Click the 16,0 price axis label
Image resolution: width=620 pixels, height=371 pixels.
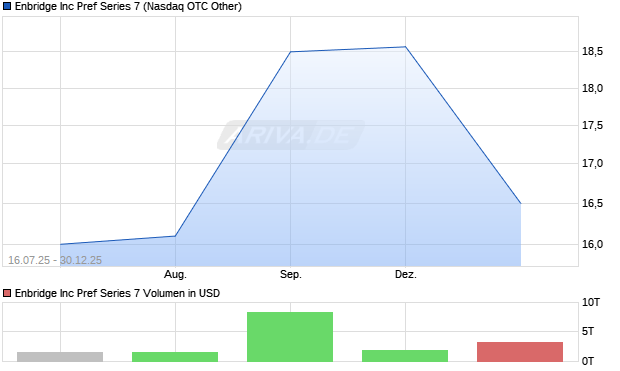pos(592,244)
